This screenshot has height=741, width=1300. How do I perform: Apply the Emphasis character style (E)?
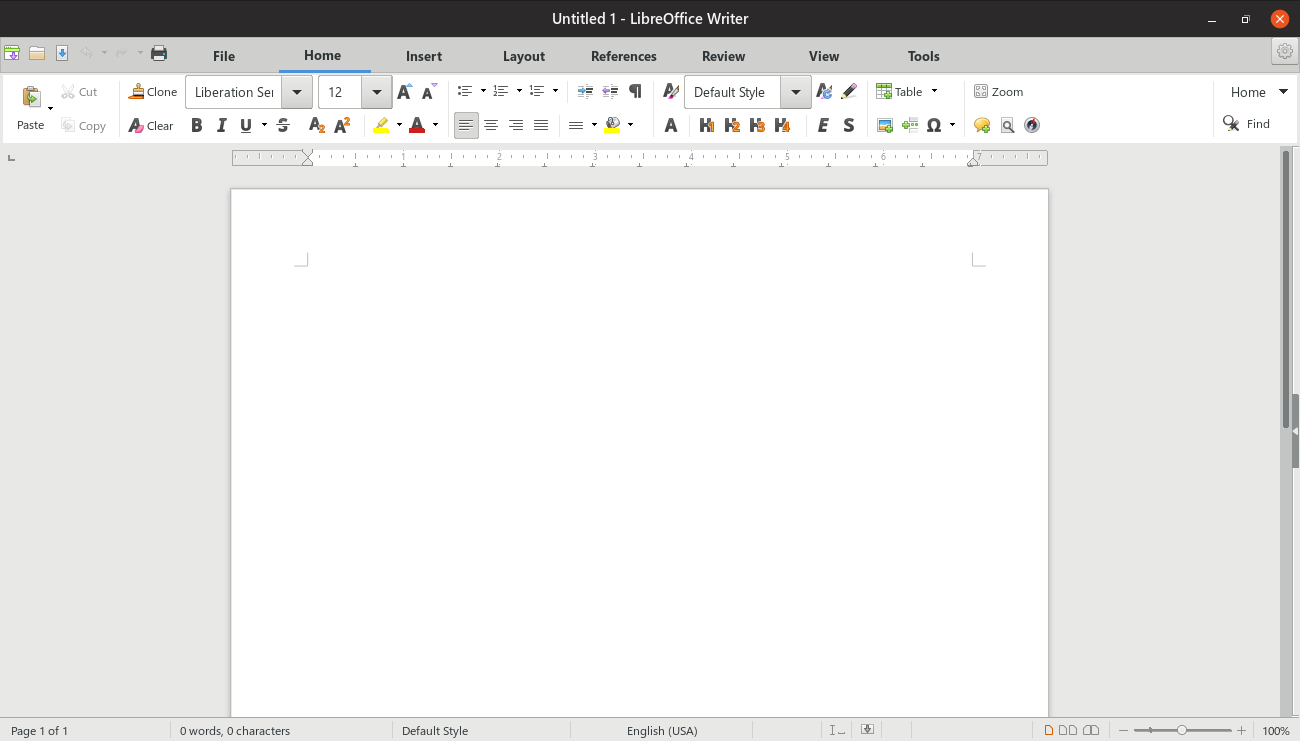click(823, 126)
